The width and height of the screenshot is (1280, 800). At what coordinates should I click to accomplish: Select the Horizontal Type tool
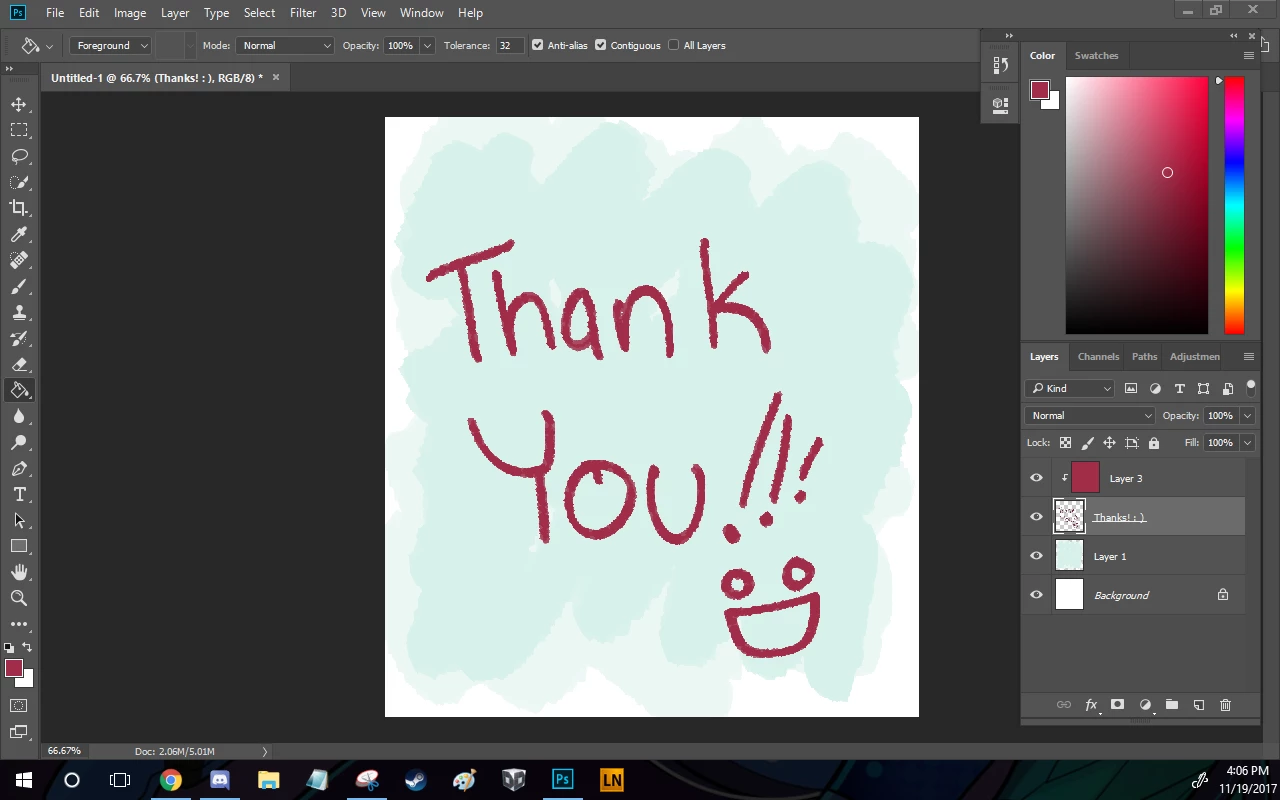click(x=19, y=494)
